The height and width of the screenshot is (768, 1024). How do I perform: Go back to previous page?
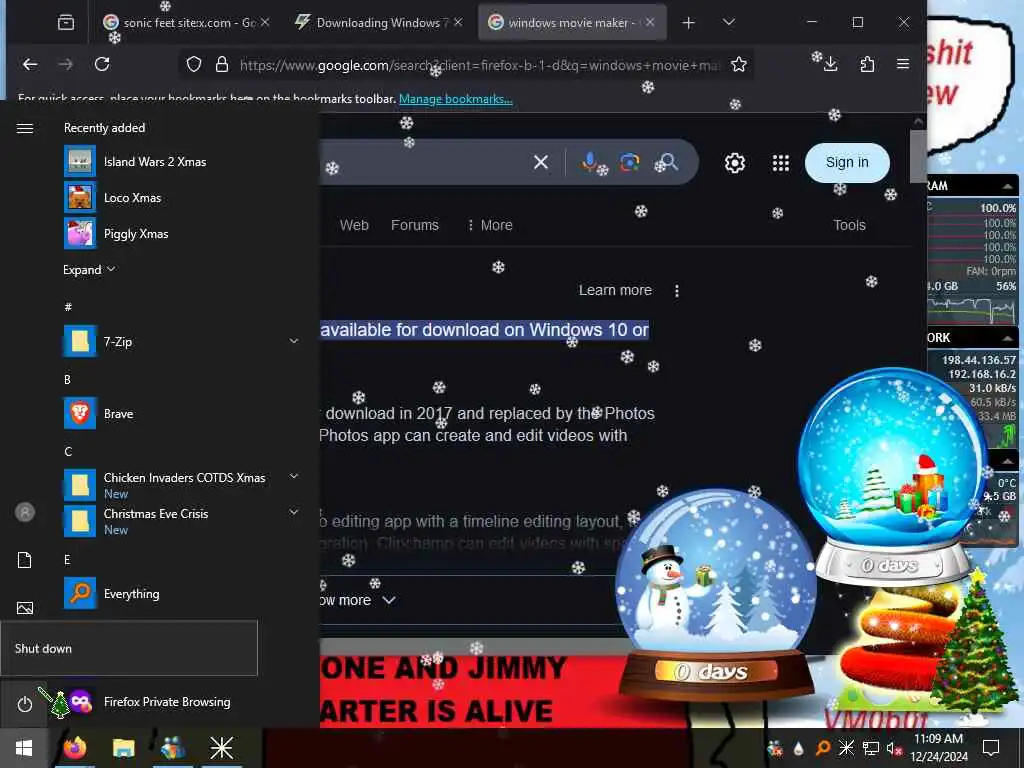coord(30,64)
